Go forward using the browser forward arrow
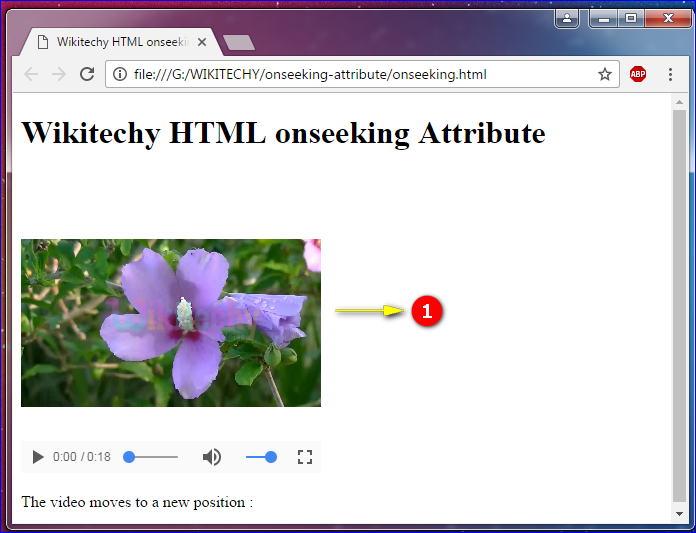This screenshot has width=696, height=533. [x=59, y=74]
